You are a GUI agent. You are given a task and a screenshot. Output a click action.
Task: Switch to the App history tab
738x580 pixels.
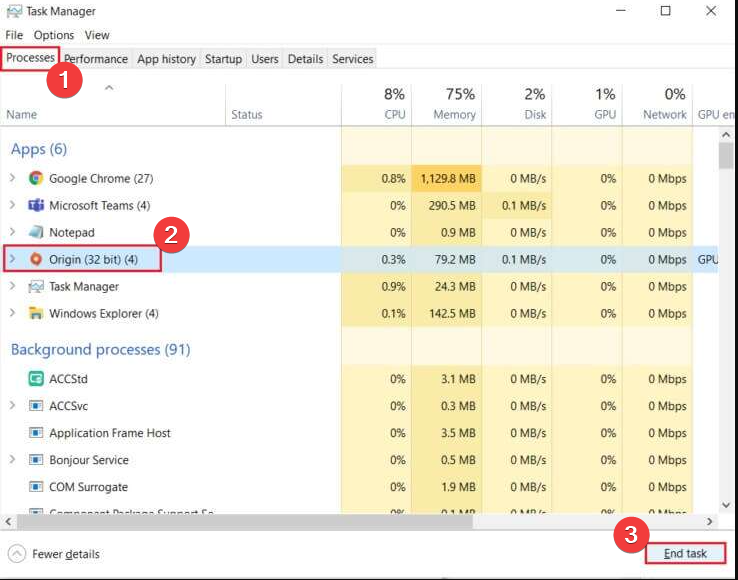pyautogui.click(x=166, y=59)
